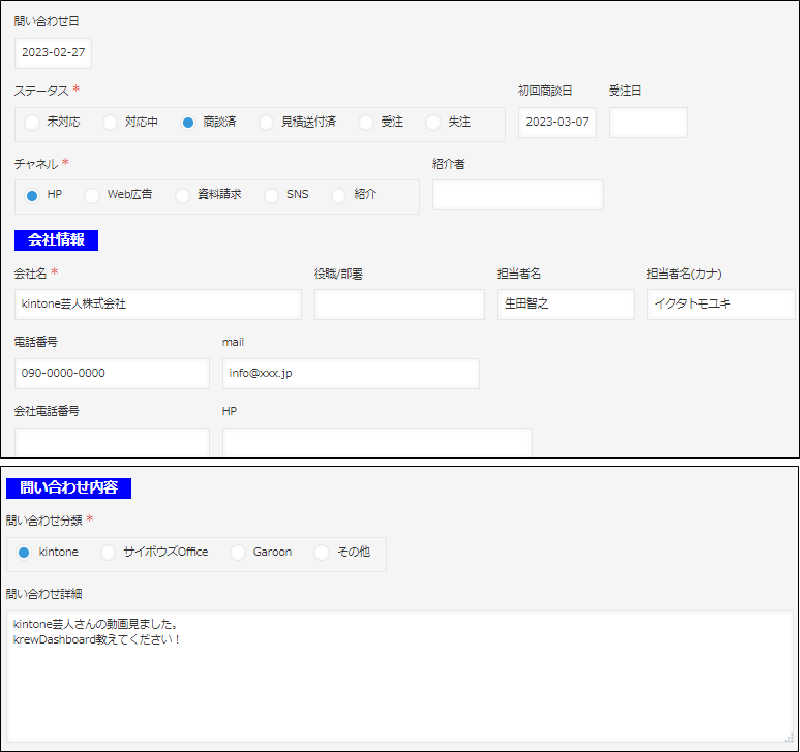
Task: Open the 初回商談日 date field
Action: (557, 122)
